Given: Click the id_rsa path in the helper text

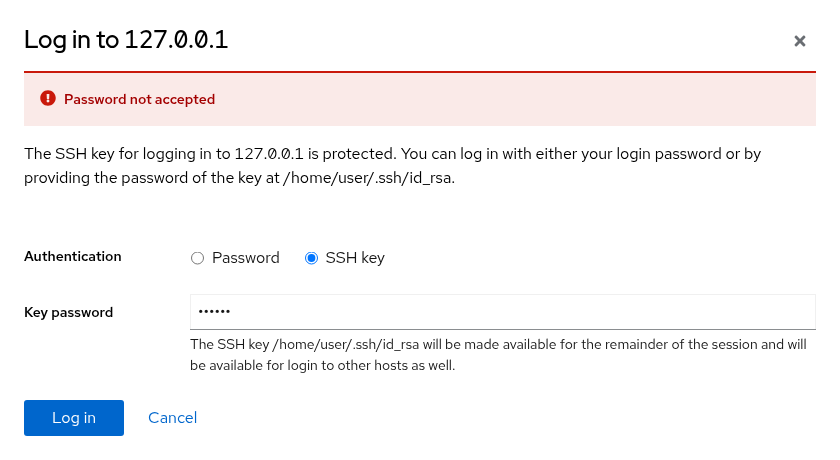Looking at the screenshot, I should 346,344.
